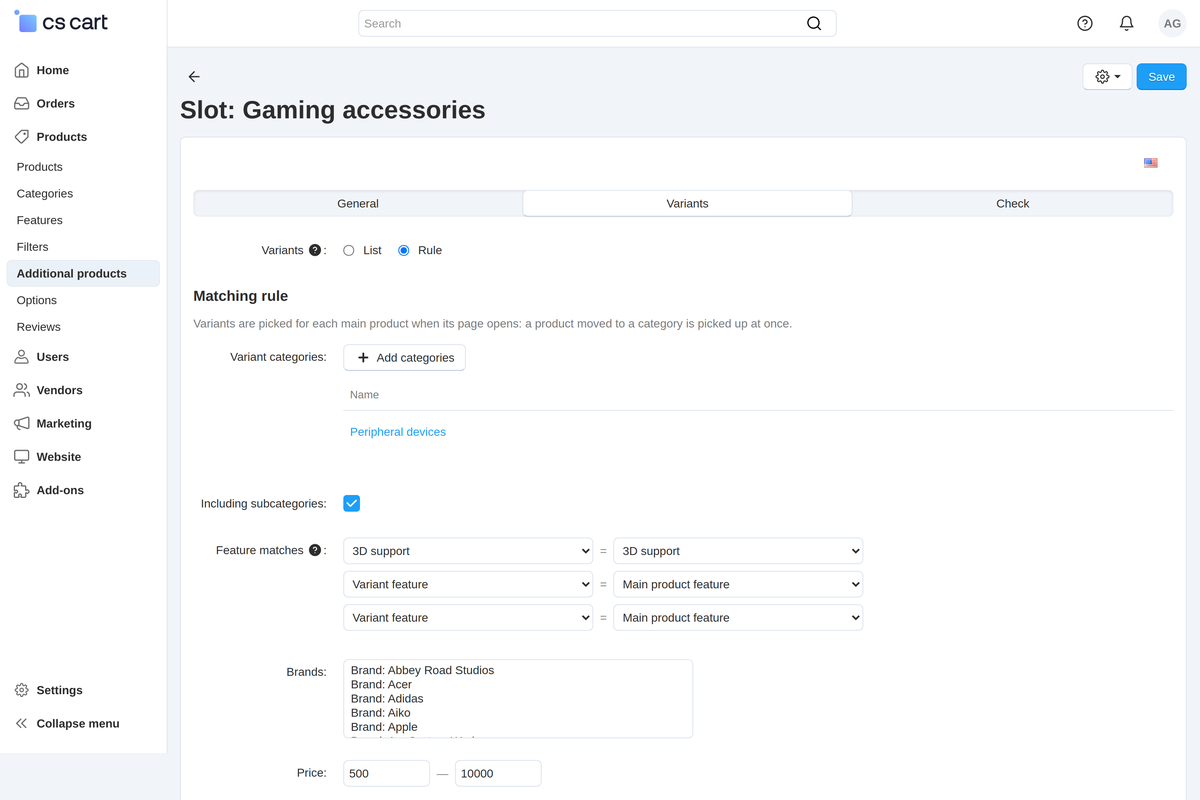Click the Home house icon in sidebar

22,70
